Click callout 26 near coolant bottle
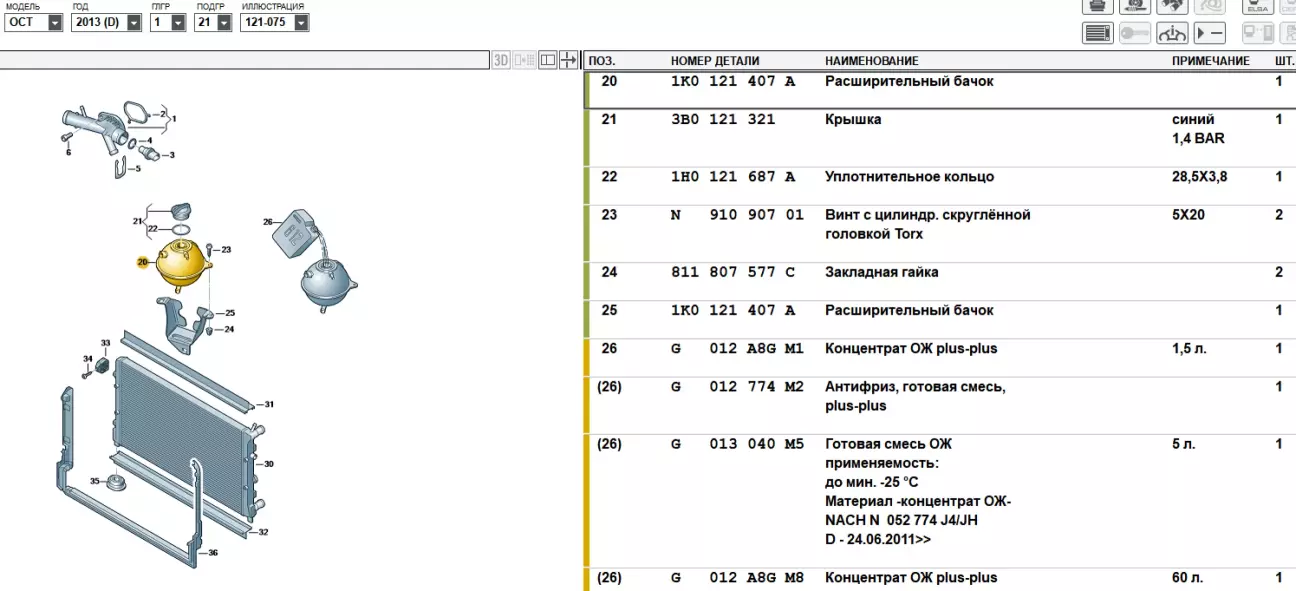 (x=267, y=221)
